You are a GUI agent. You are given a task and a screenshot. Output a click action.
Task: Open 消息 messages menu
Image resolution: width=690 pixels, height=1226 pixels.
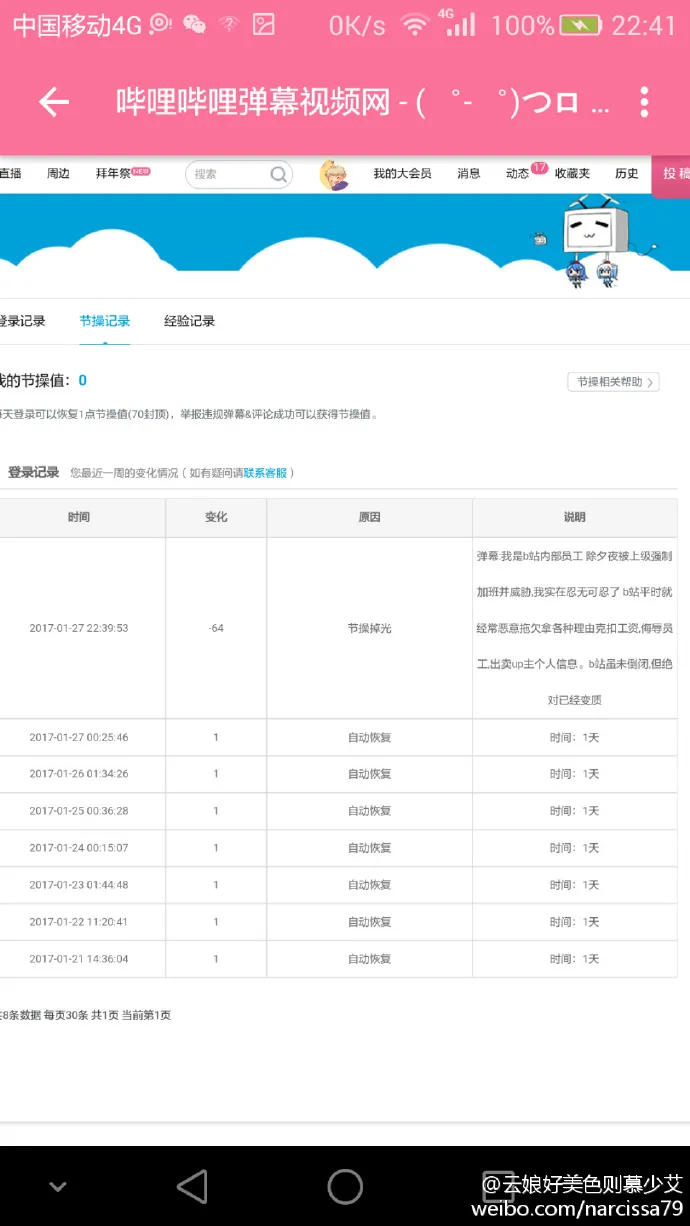(469, 173)
